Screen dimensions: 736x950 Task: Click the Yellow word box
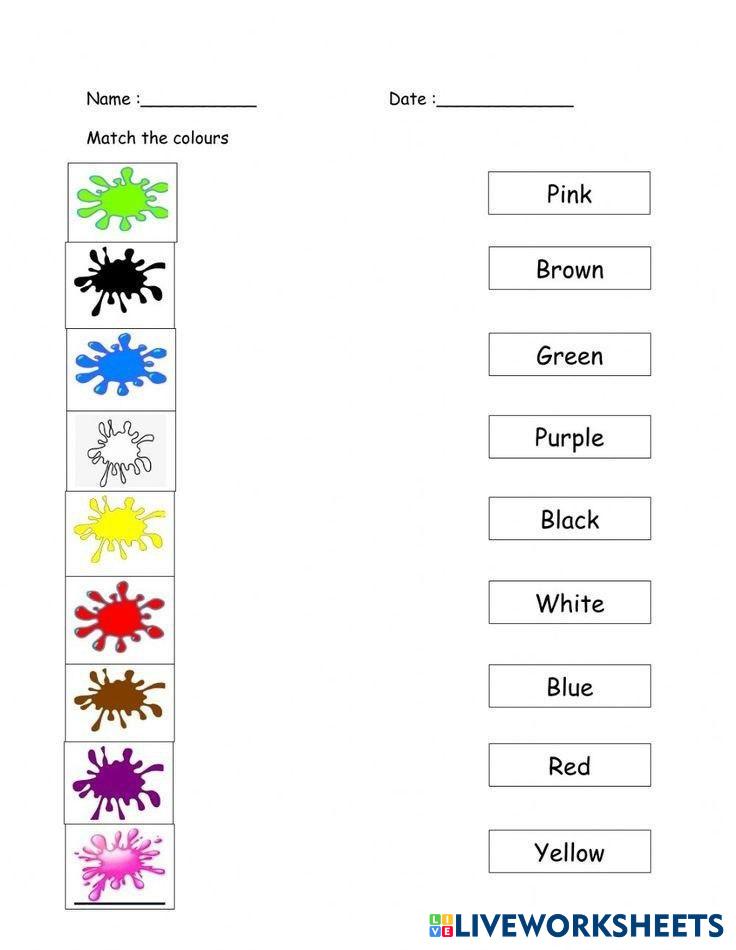point(569,852)
